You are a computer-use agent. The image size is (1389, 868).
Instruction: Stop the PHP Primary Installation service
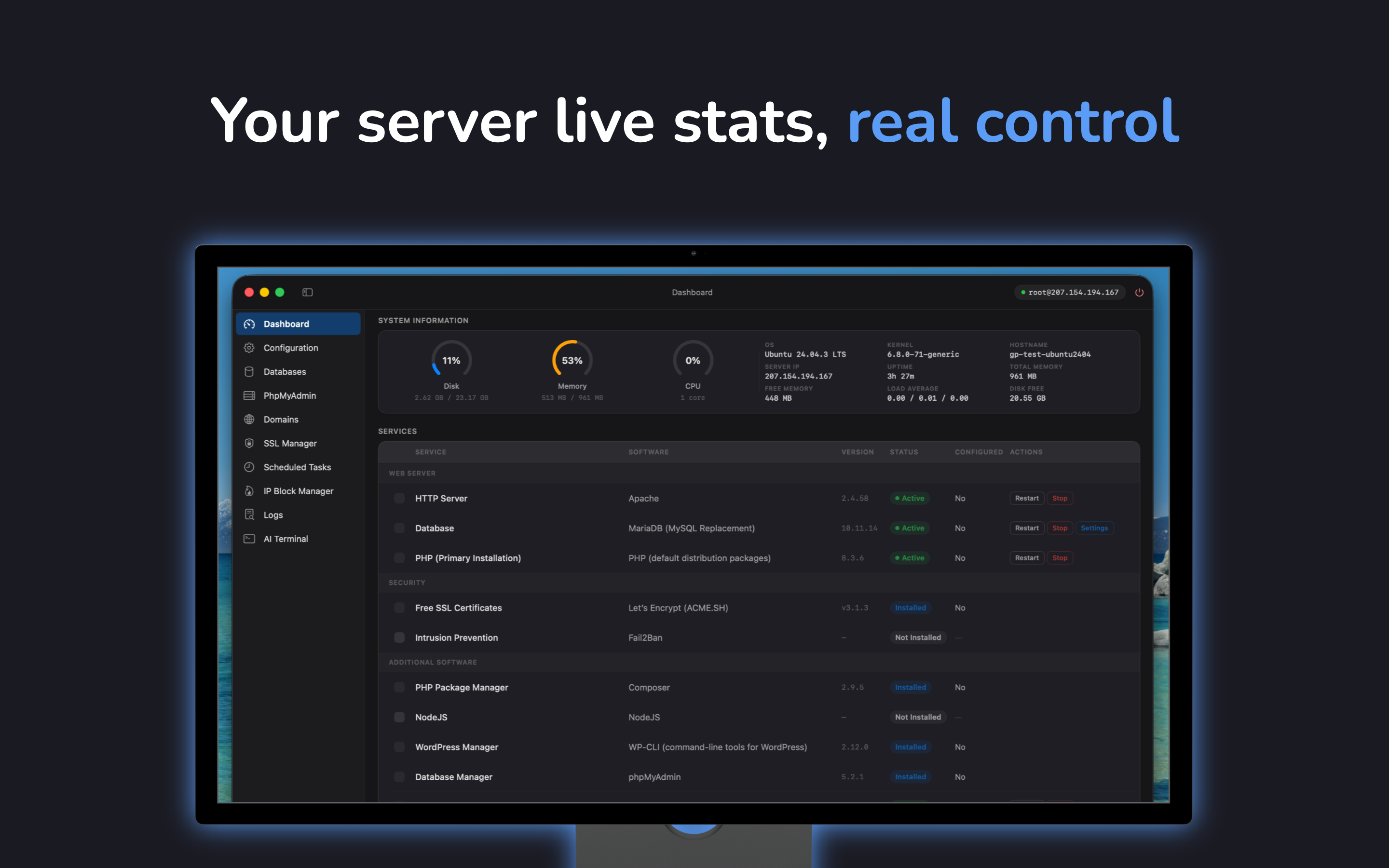click(x=1060, y=558)
